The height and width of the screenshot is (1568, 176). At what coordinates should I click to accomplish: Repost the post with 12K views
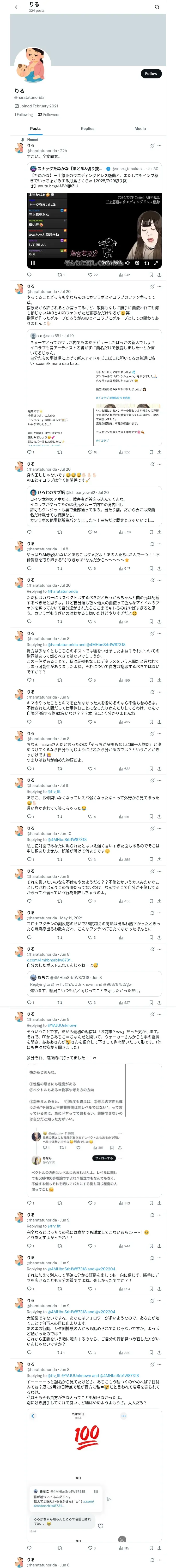[59, 452]
